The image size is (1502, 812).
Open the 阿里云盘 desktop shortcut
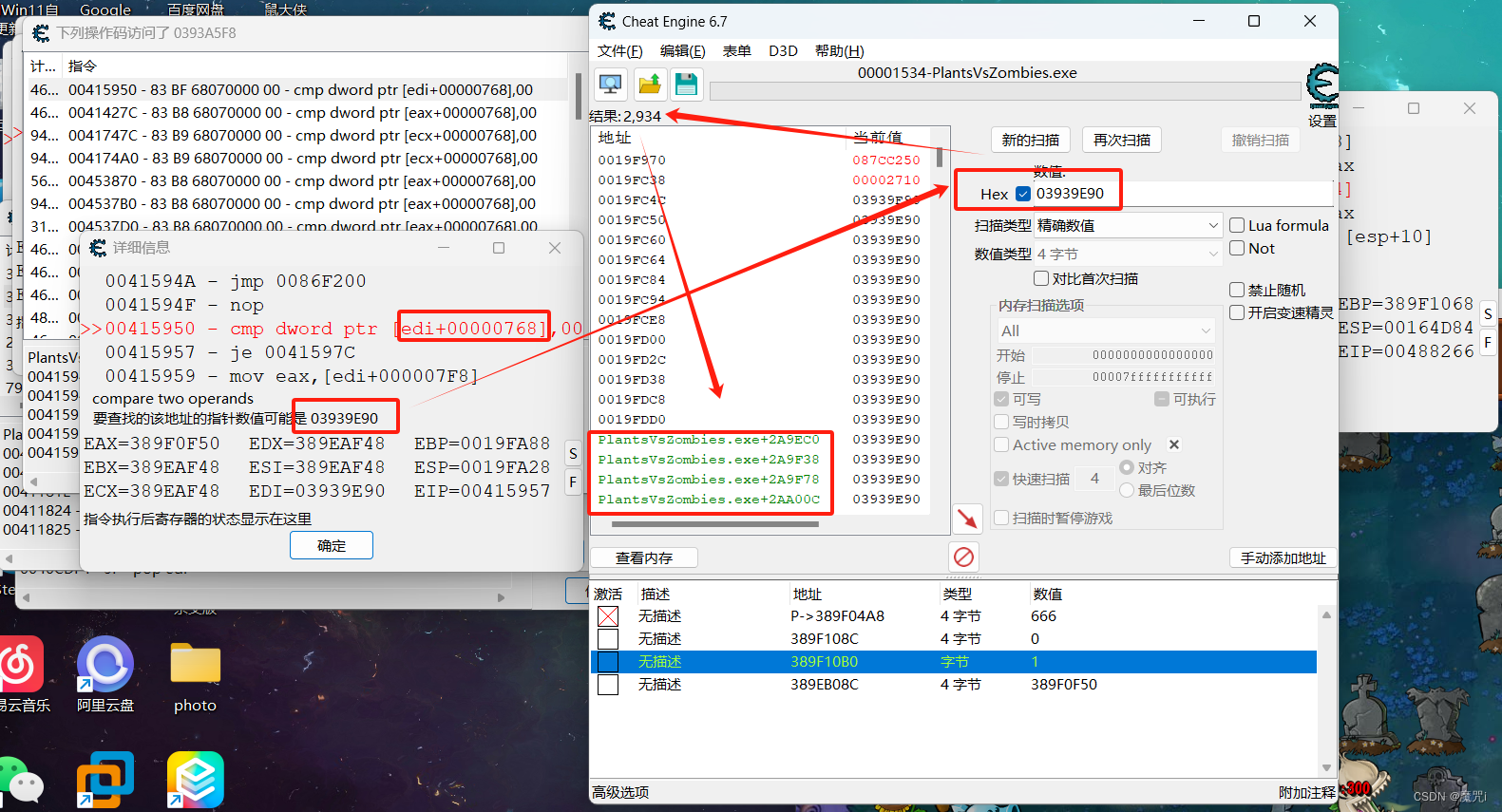click(x=105, y=674)
